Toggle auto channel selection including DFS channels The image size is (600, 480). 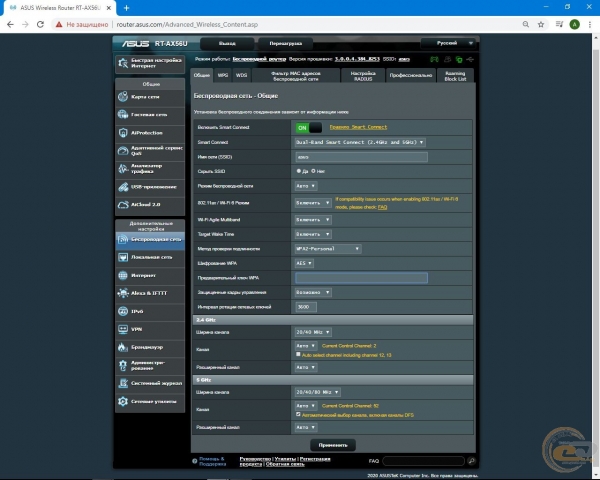click(298, 415)
